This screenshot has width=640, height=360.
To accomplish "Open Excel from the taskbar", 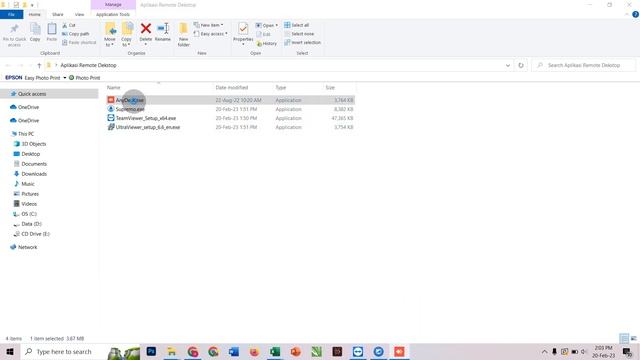I will click(x=275, y=351).
